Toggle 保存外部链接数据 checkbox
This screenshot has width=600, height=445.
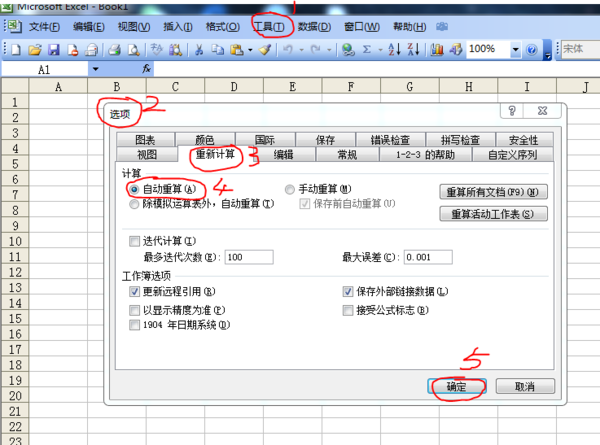click(x=347, y=292)
